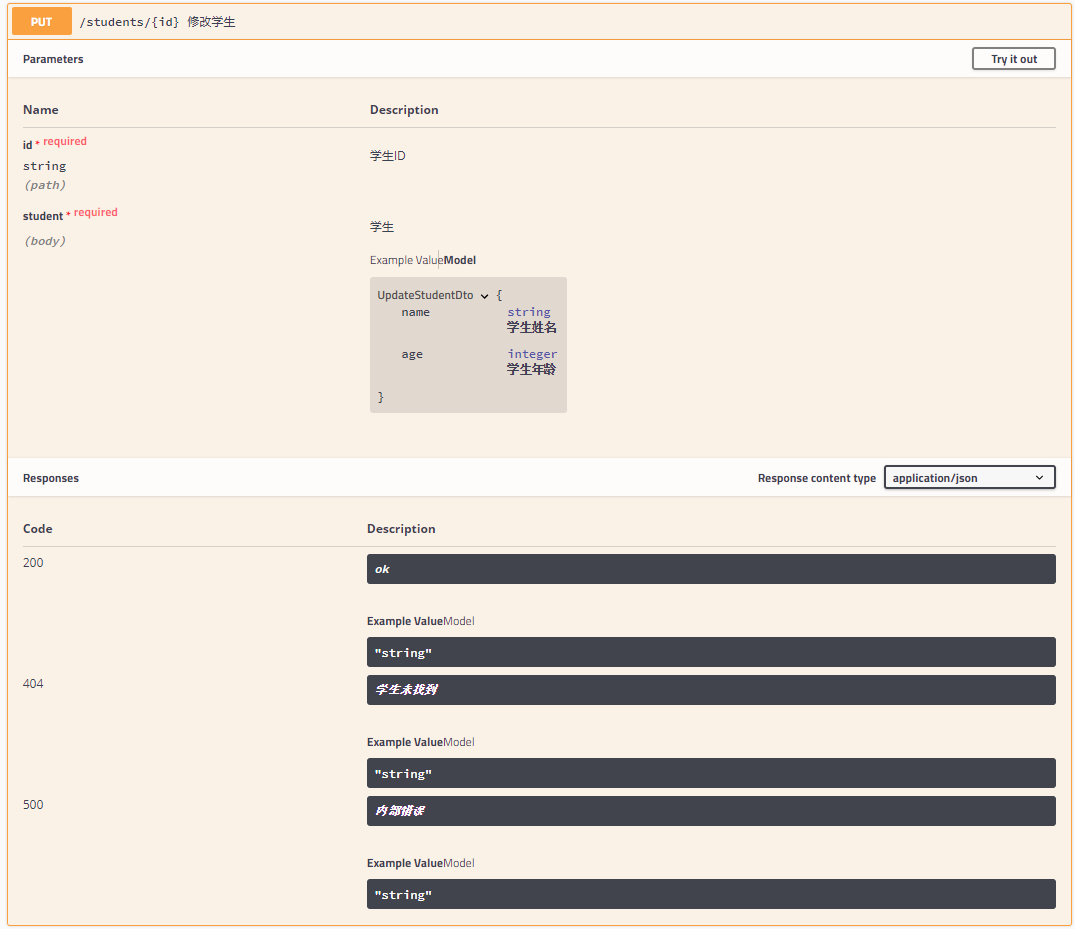Image resolution: width=1075 pixels, height=929 pixels.
Task: Collapse the PUT method badge
Action: click(41, 21)
